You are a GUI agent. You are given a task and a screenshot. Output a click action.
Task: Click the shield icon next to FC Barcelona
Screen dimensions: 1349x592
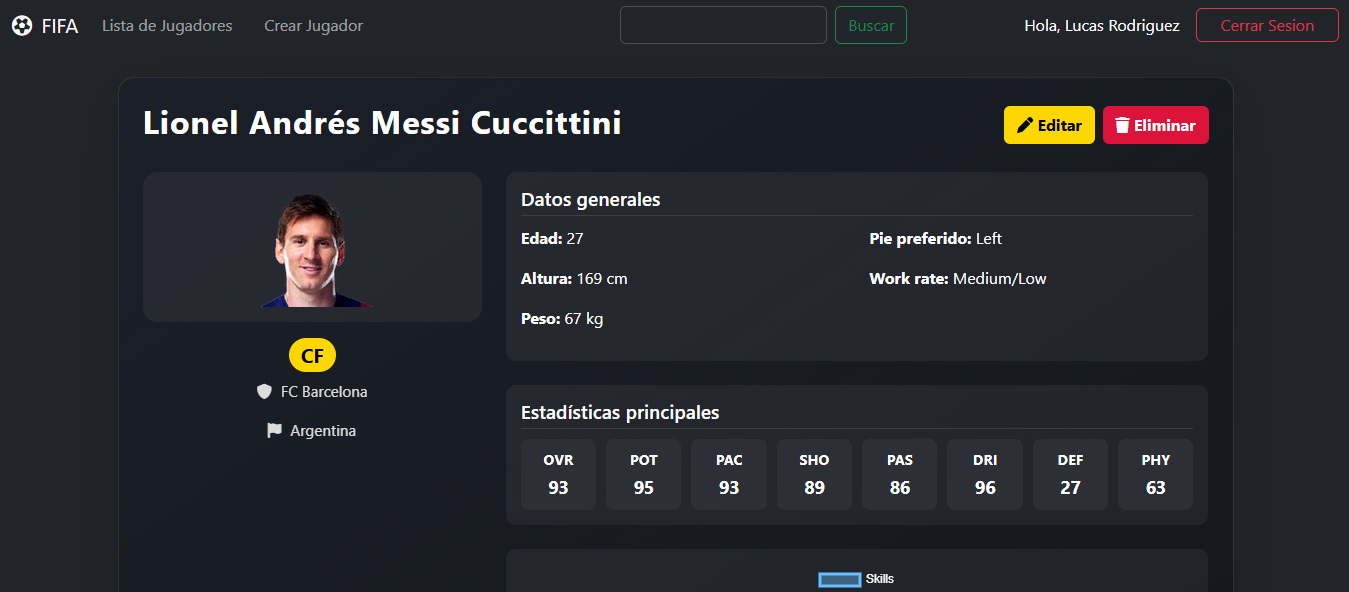tap(263, 391)
